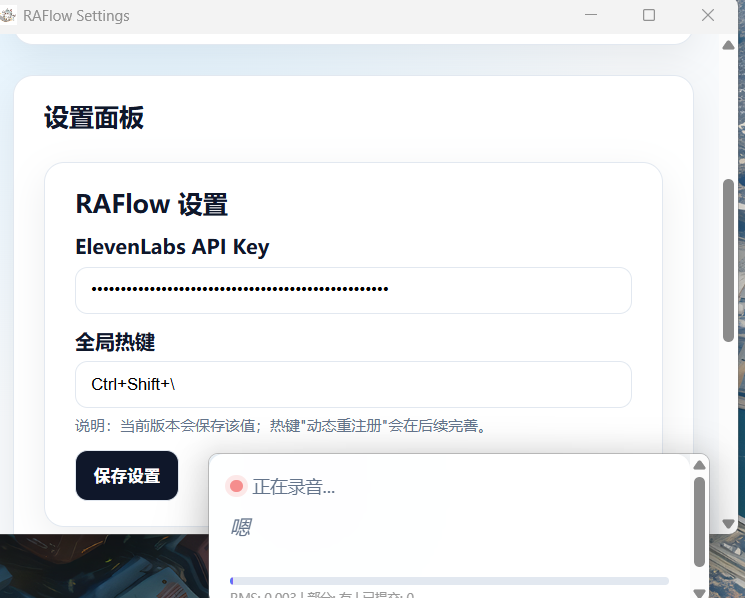Click the 全局热键 label
745x598 pixels.
click(115, 342)
